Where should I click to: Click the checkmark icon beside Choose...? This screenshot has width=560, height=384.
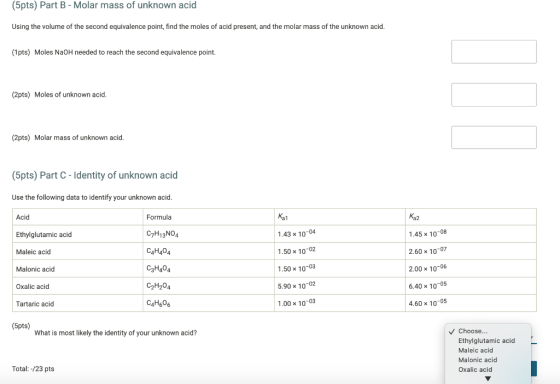tap(452, 331)
